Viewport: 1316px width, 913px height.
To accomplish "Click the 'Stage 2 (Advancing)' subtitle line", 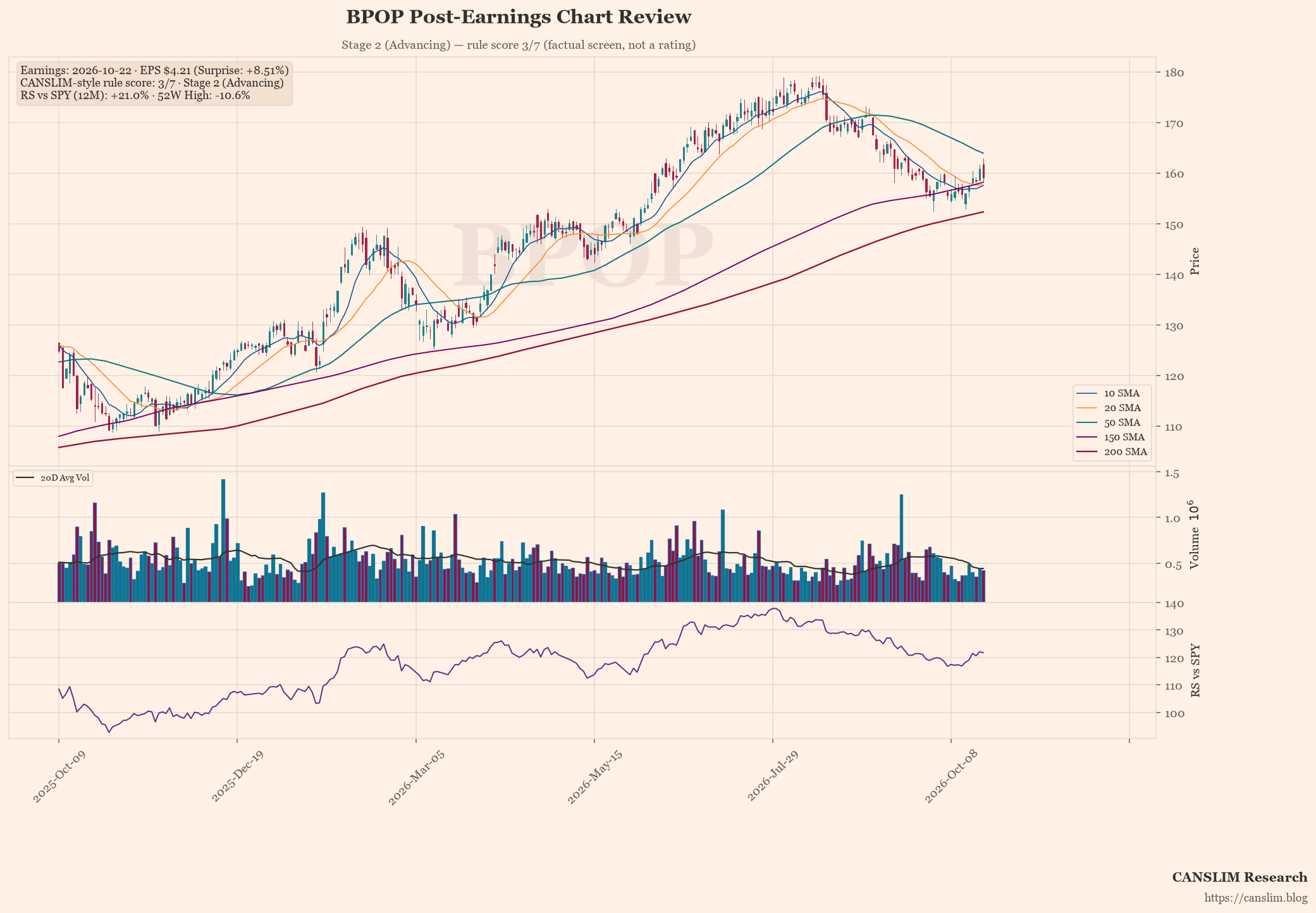I will [x=519, y=45].
